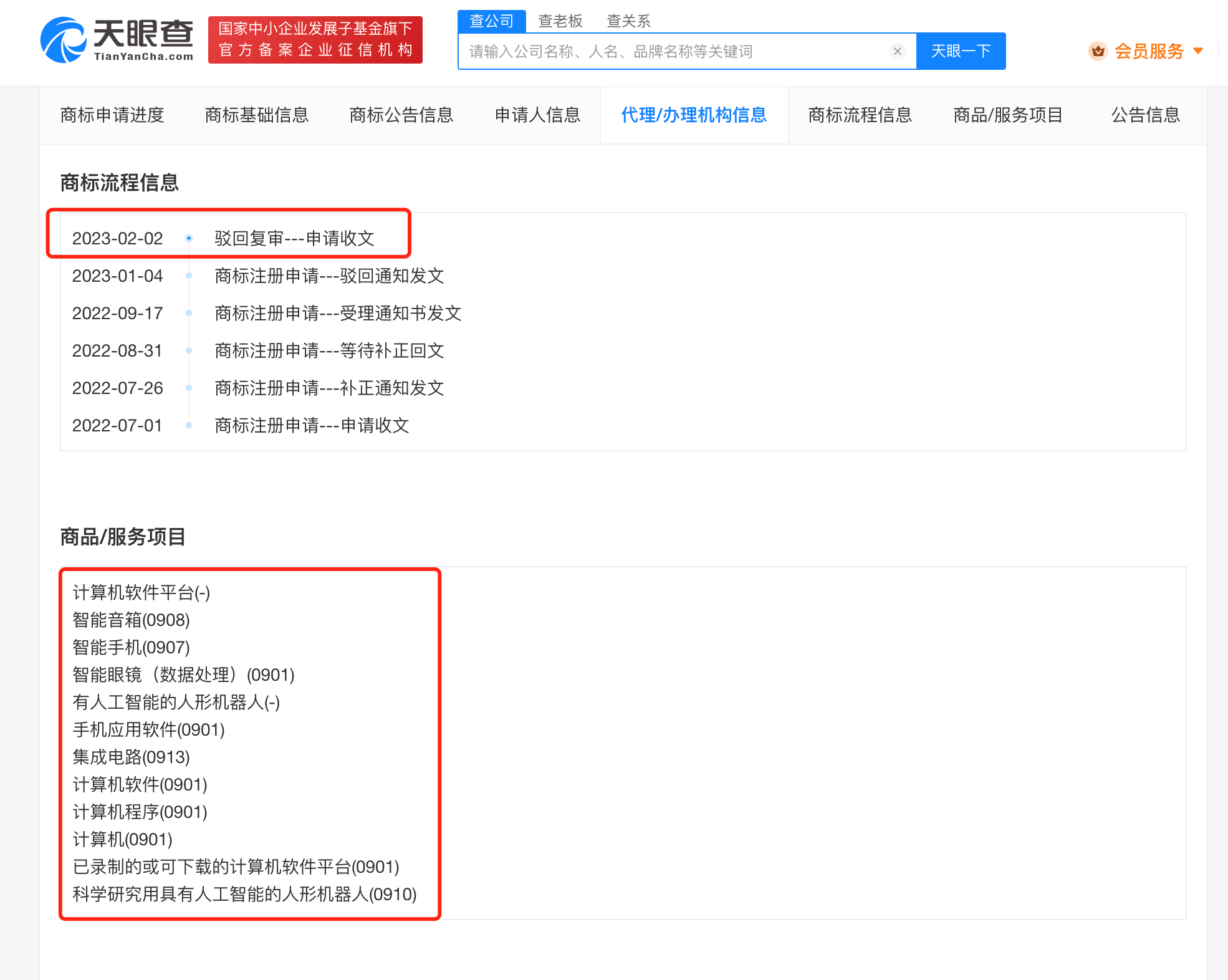The height and width of the screenshot is (980, 1228).
Task: Open the 会员服务 link
Action: pyautogui.click(x=1149, y=51)
